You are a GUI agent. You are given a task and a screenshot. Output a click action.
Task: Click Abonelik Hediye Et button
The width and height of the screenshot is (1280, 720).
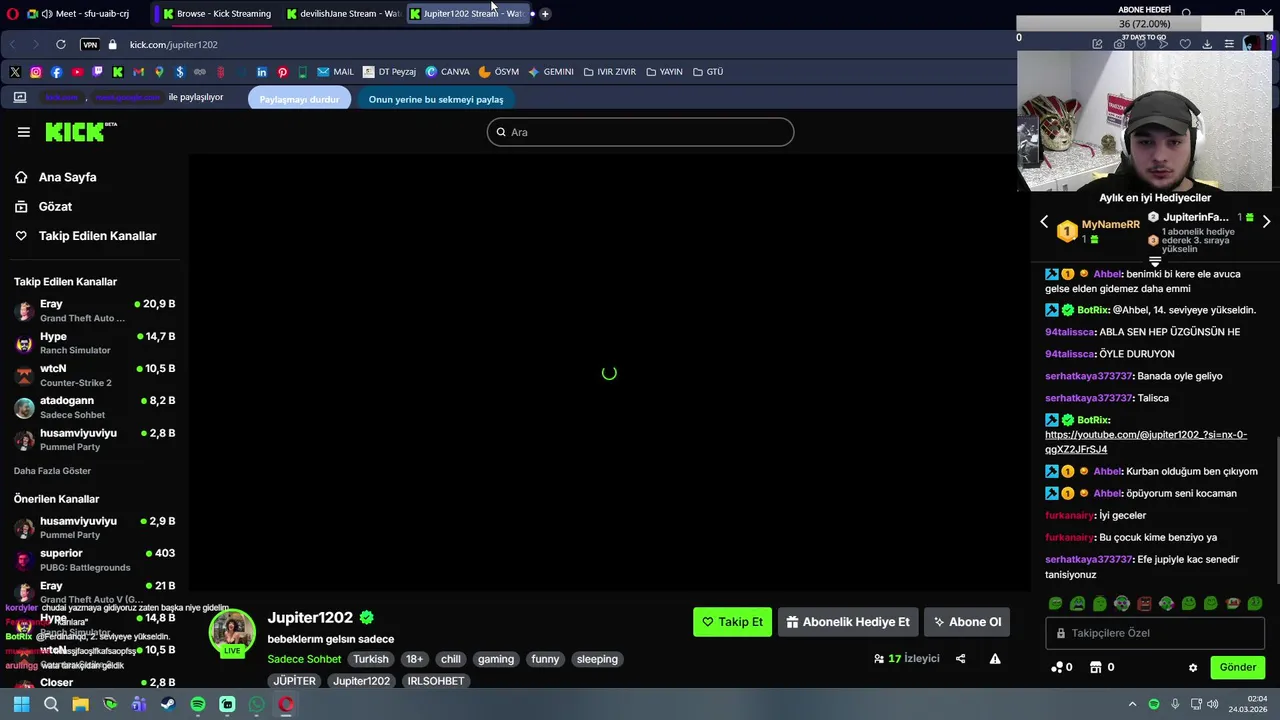[848, 622]
